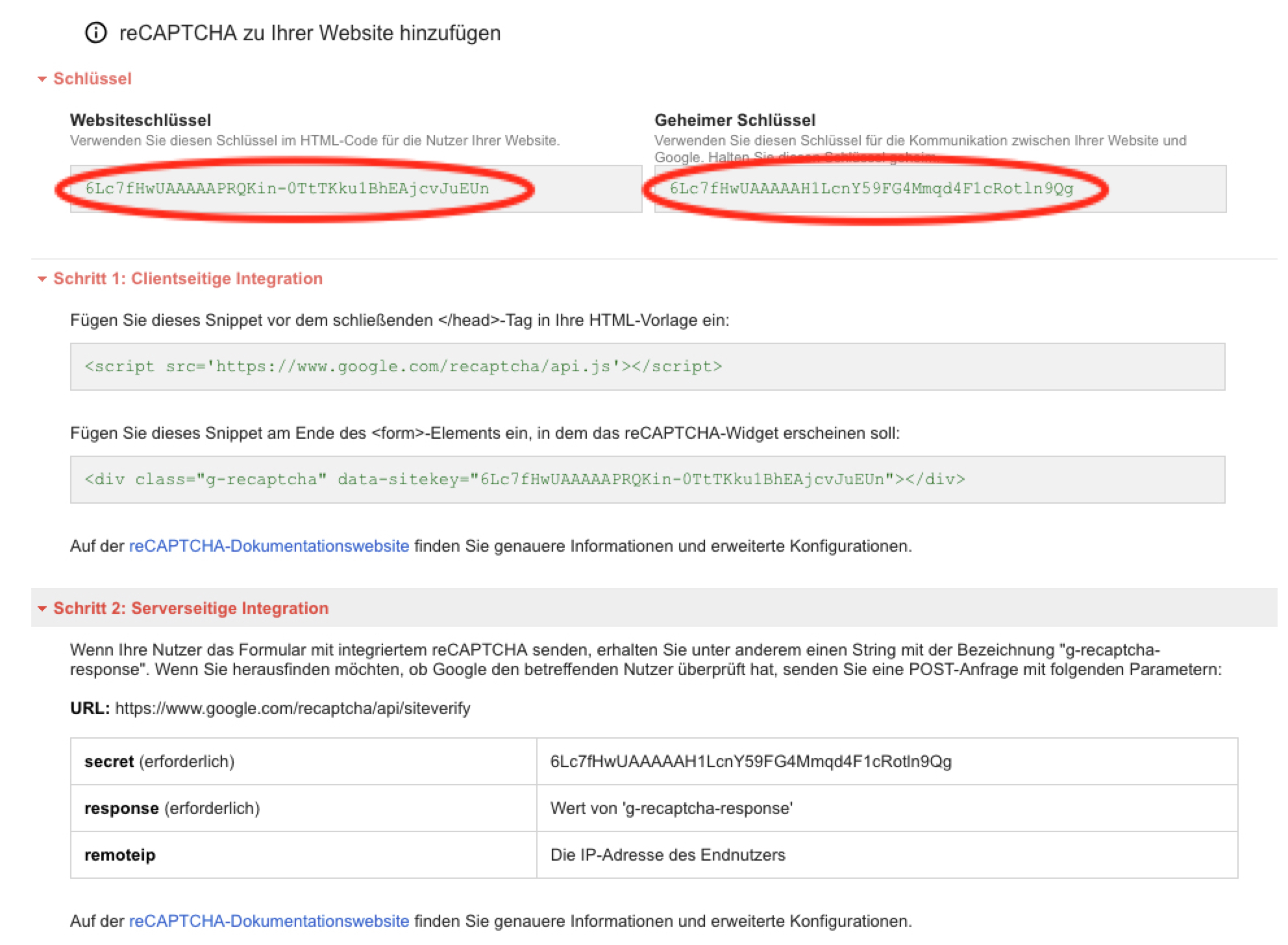Image resolution: width=1288 pixels, height=945 pixels.
Task: Click 'Die IP-Adresse des Endnutzers' cell
Action: click(x=887, y=855)
